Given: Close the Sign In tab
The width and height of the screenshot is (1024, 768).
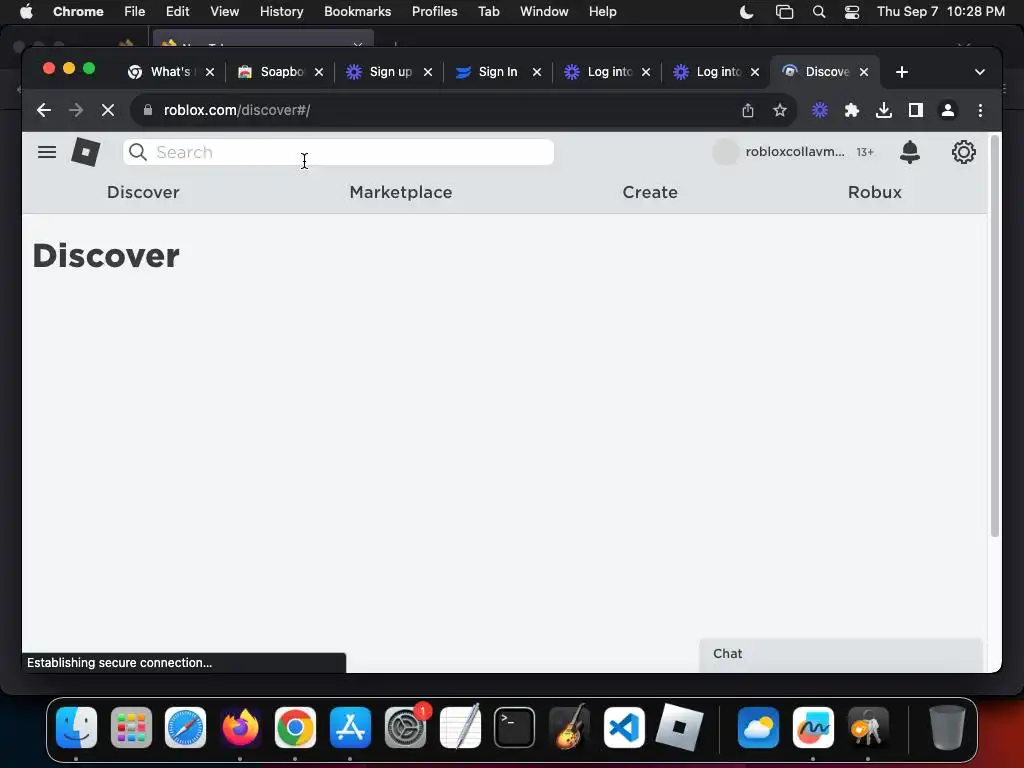Looking at the screenshot, I should point(537,72).
